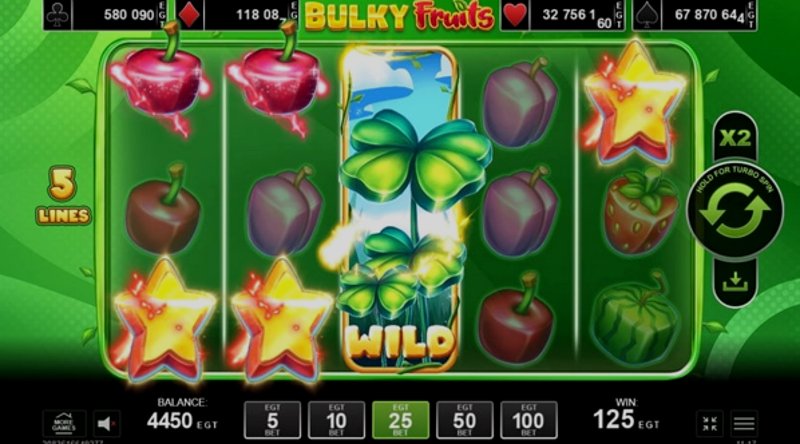Open the More Games home icon
The height and width of the screenshot is (444, 800).
(64, 424)
